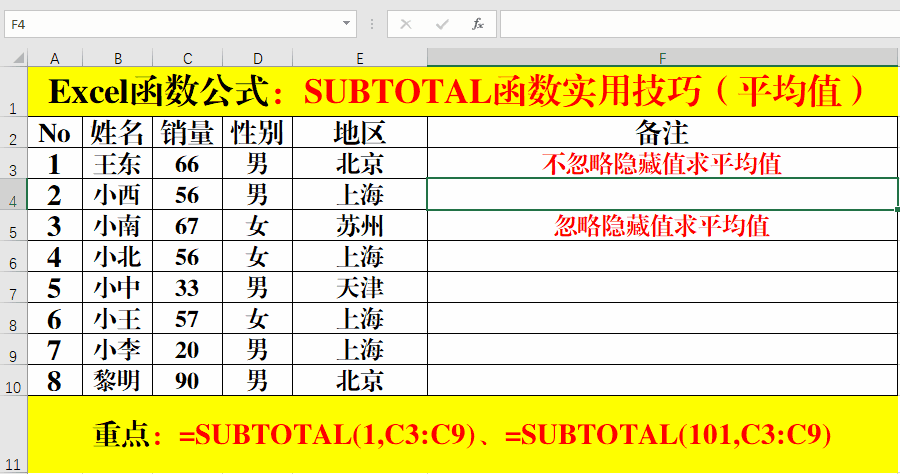Click sales value '33'

(188, 287)
